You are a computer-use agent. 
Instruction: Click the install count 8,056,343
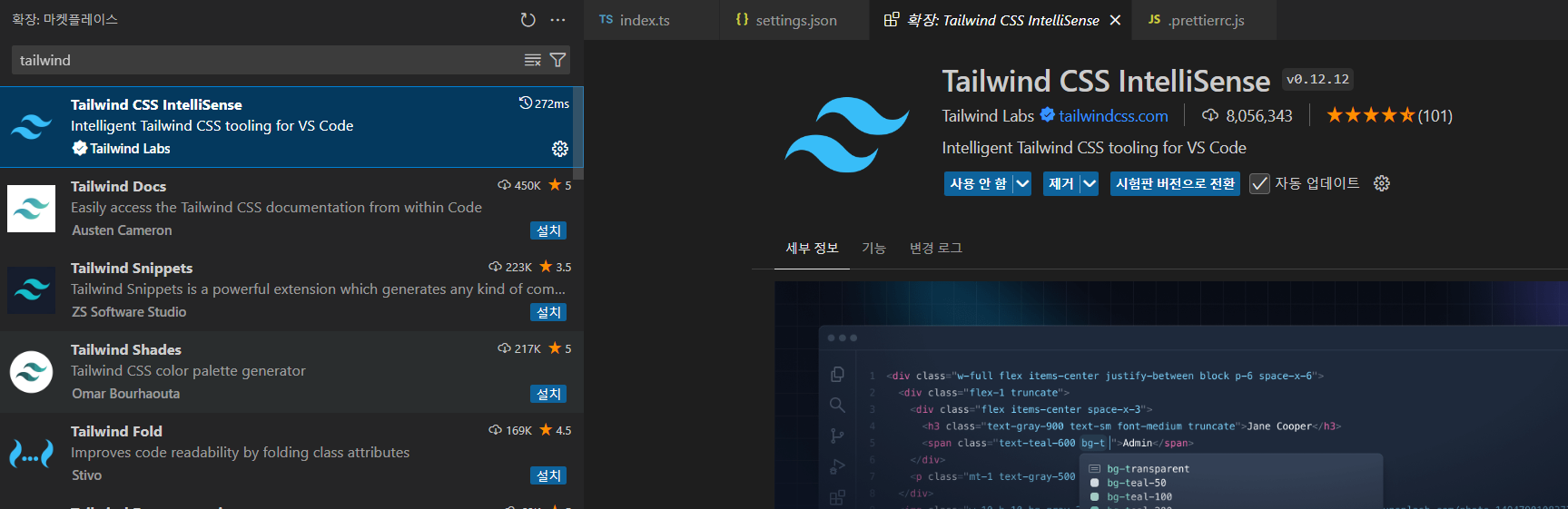[x=1247, y=115]
